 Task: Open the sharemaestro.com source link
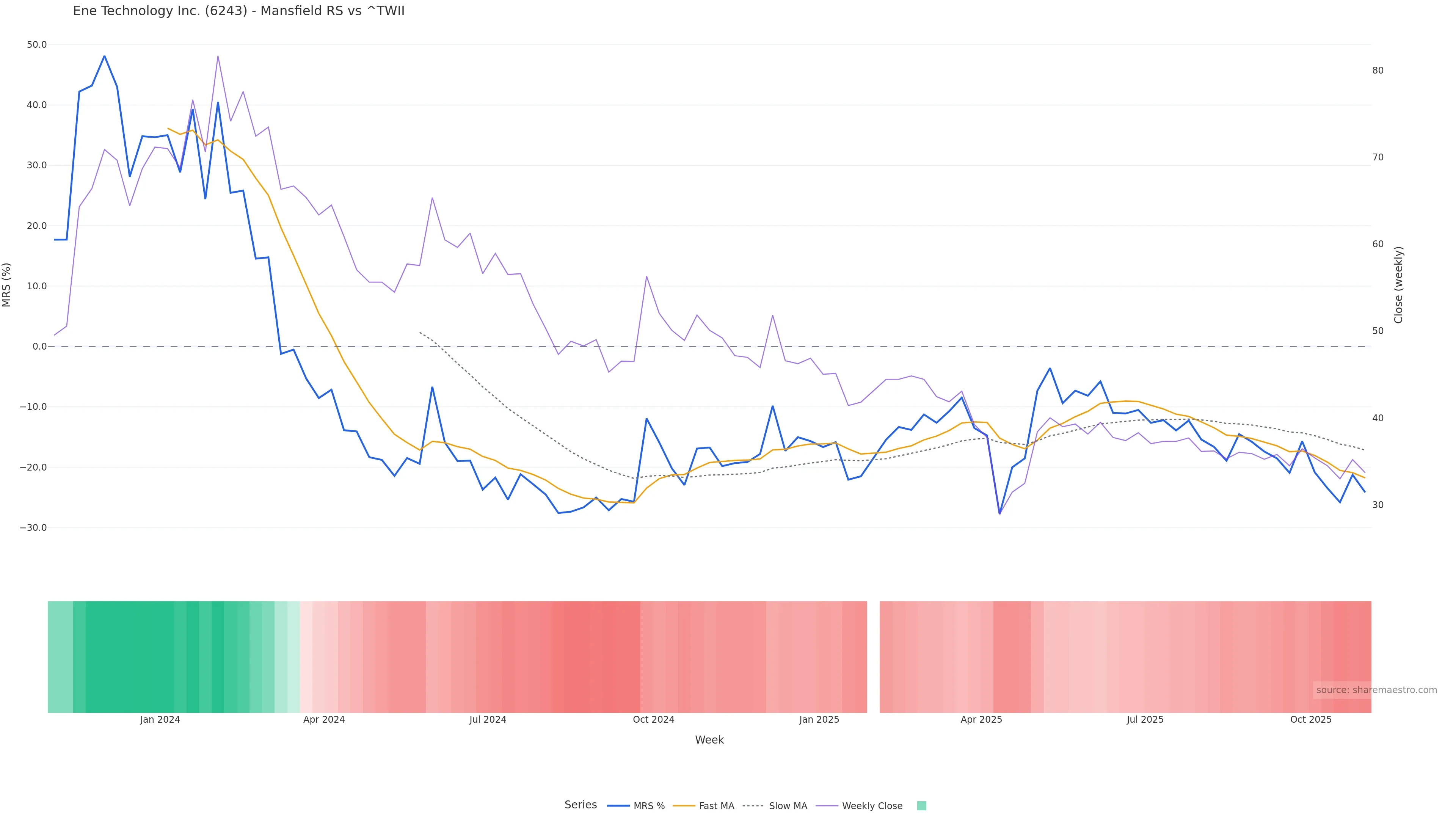coord(1376,690)
